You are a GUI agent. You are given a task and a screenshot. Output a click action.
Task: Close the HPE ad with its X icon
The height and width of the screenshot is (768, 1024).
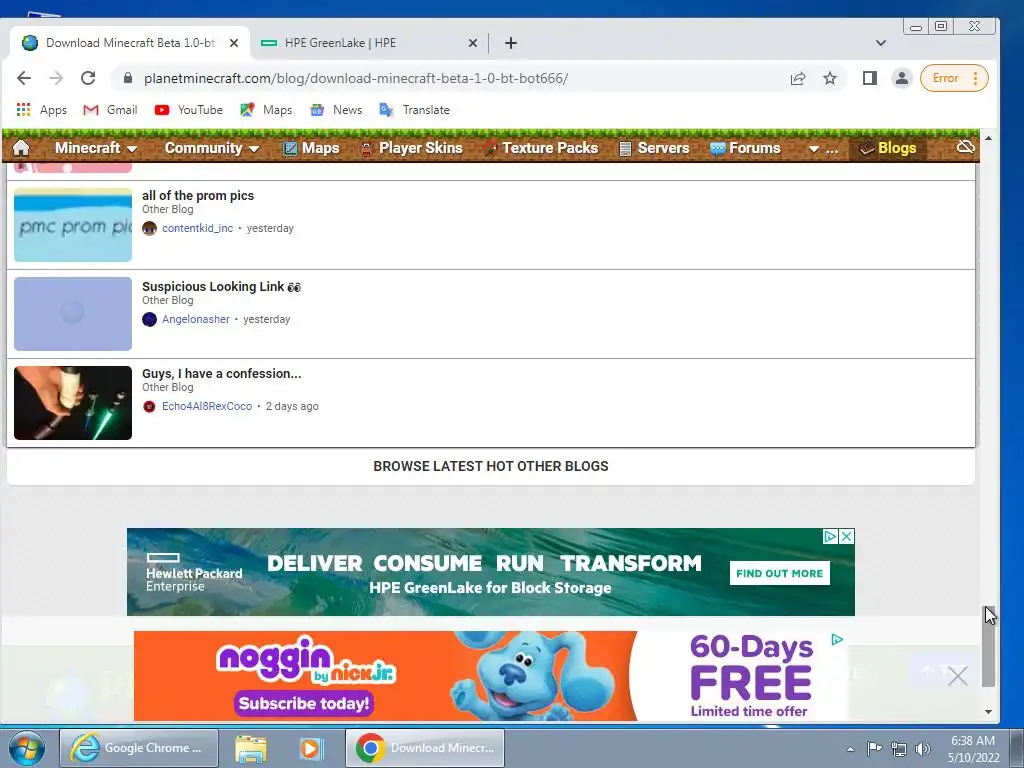(x=846, y=536)
